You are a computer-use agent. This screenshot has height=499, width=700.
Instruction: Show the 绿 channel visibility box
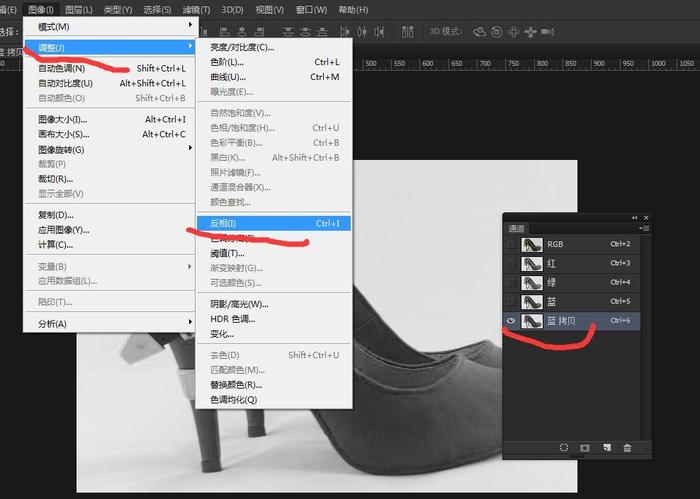click(511, 283)
